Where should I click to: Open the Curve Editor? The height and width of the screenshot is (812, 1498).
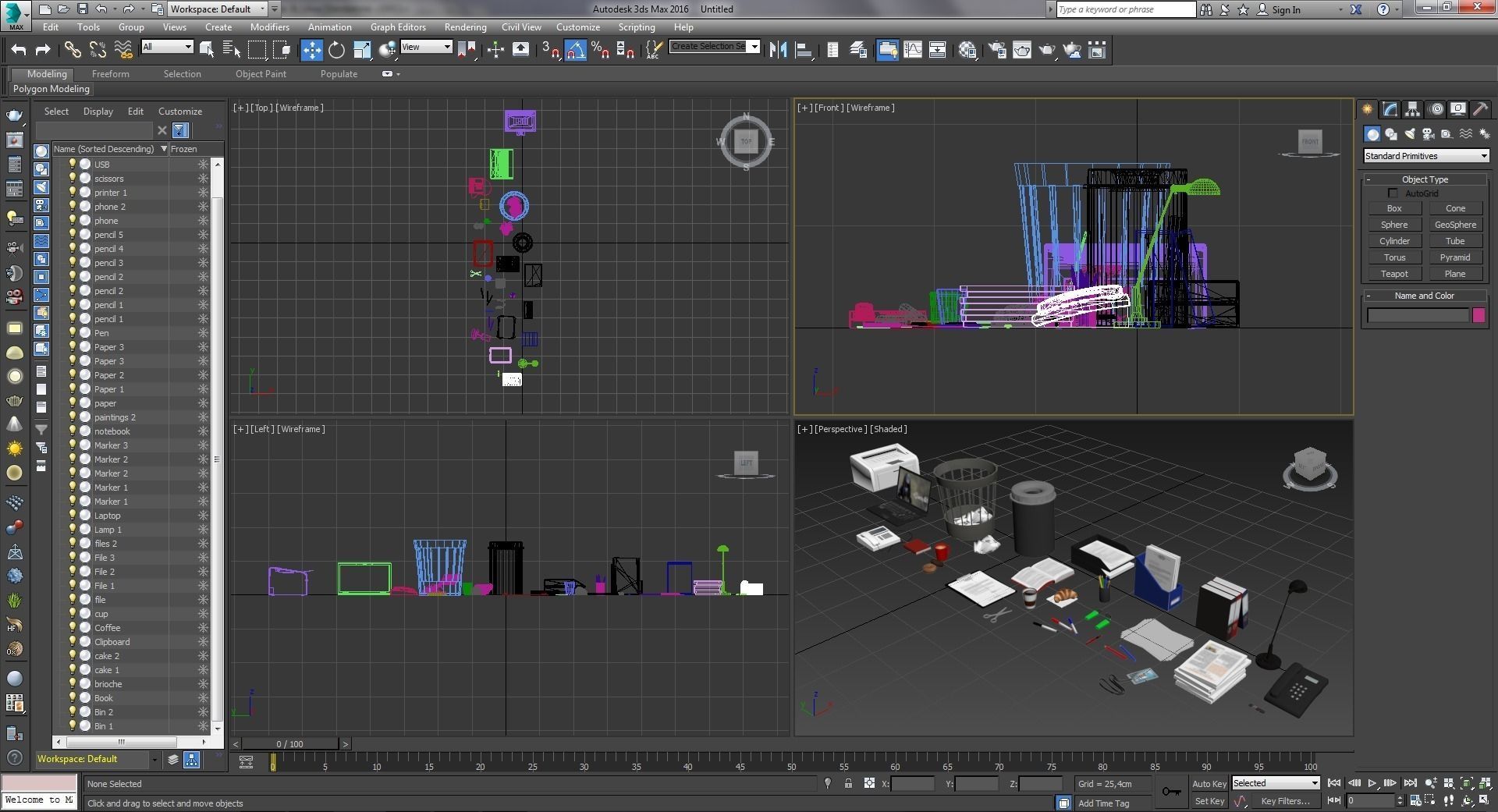click(912, 50)
